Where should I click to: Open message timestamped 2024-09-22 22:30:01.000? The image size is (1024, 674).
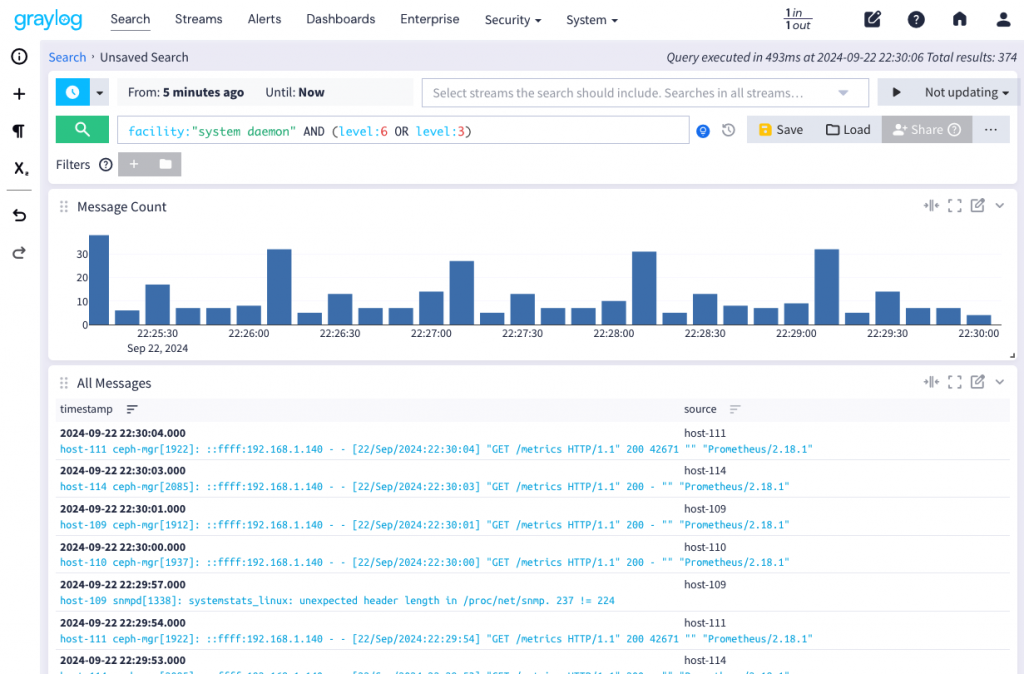pos(532,517)
